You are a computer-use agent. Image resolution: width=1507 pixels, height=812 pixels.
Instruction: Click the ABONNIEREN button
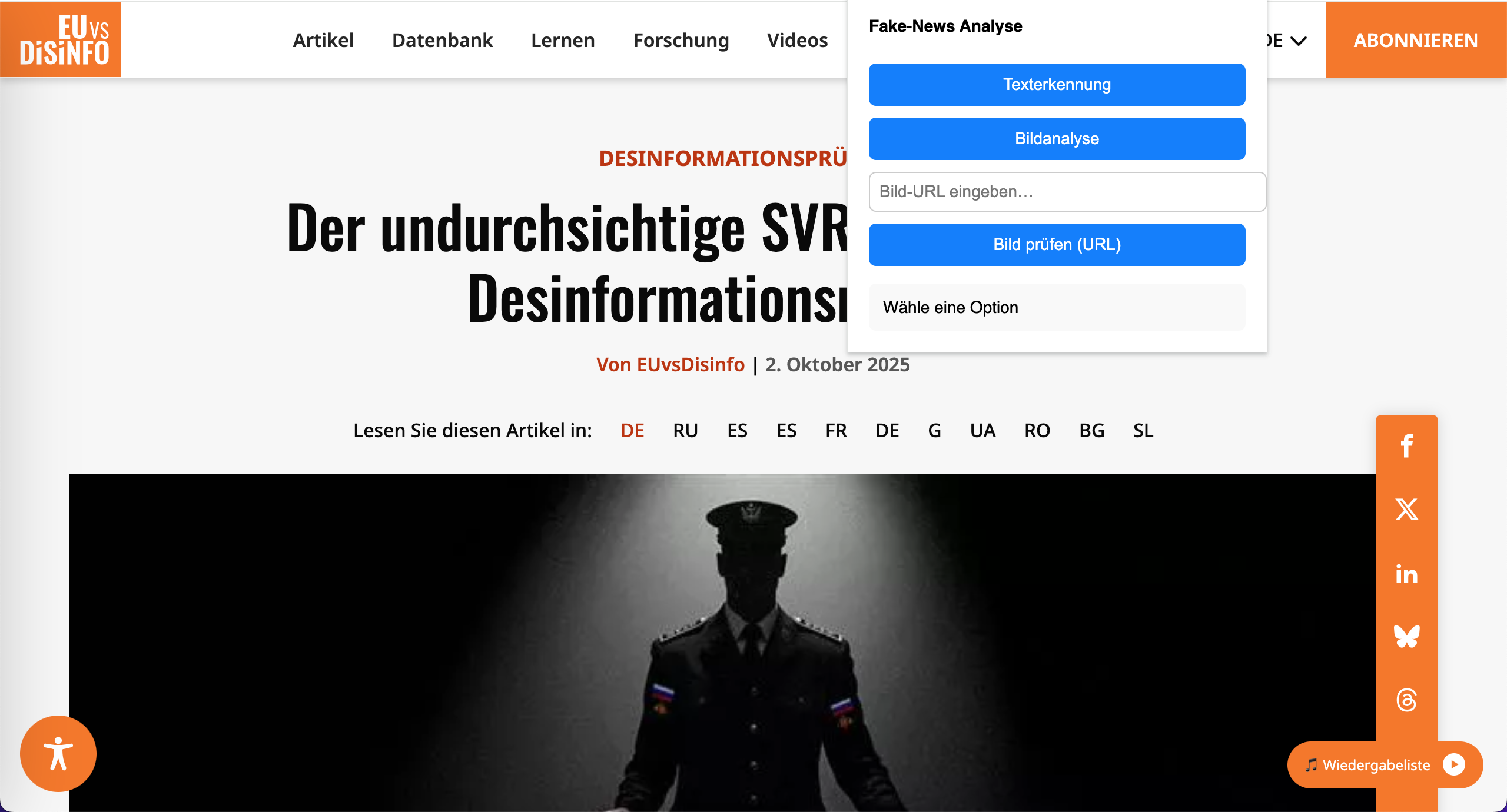(x=1415, y=41)
